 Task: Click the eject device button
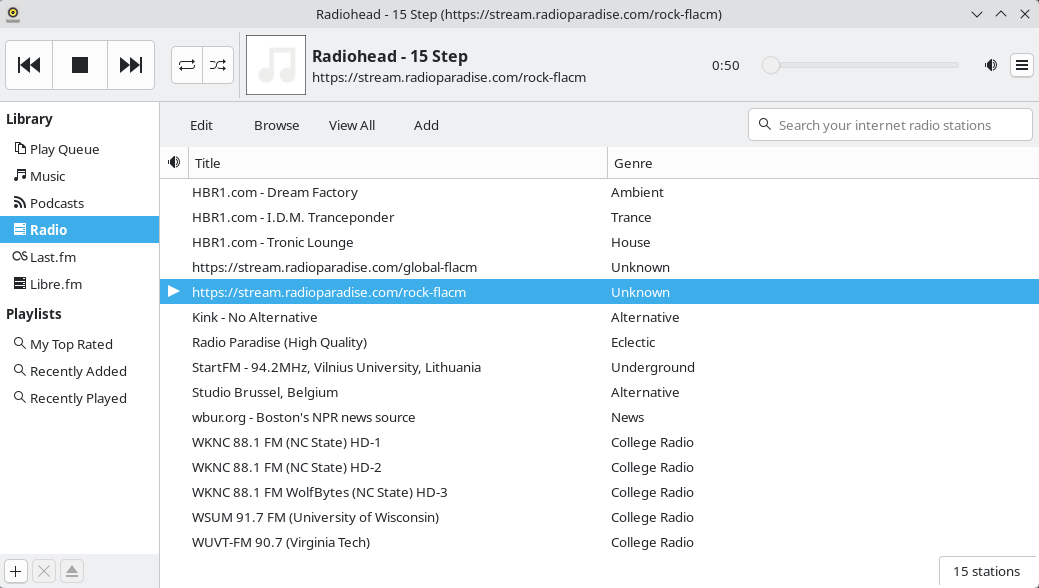coord(72,571)
